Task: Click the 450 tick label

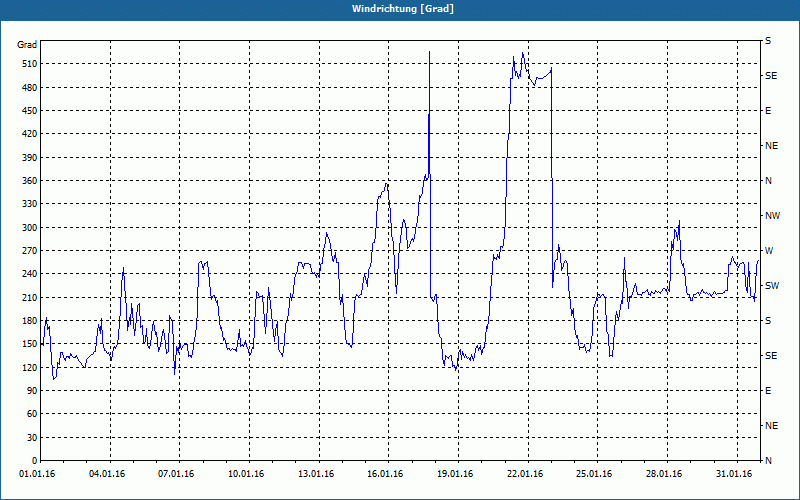Action: click(x=30, y=111)
